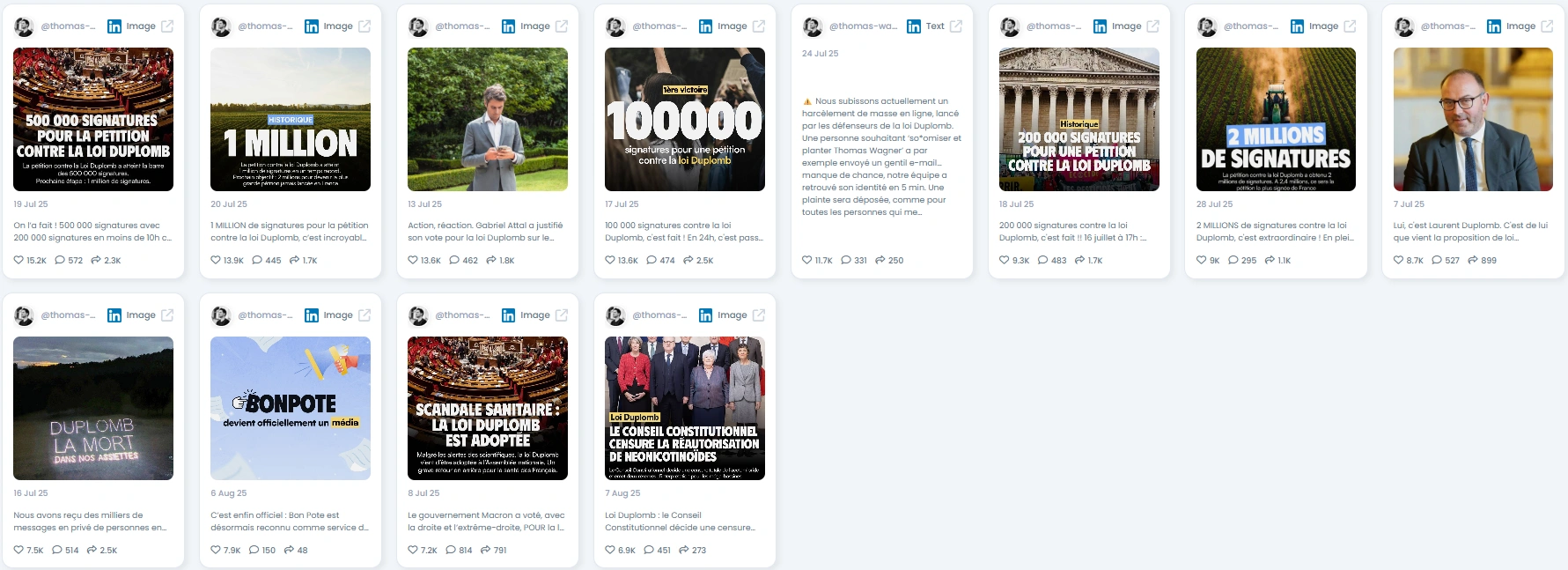Select caption 'On l'a fait ! 500 000 signatures avec'
The width and height of the screenshot is (1568, 570).
coord(87,226)
